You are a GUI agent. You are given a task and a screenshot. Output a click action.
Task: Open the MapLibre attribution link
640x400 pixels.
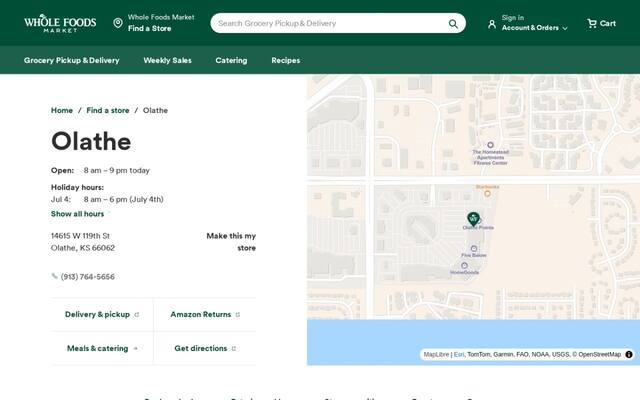click(x=436, y=354)
